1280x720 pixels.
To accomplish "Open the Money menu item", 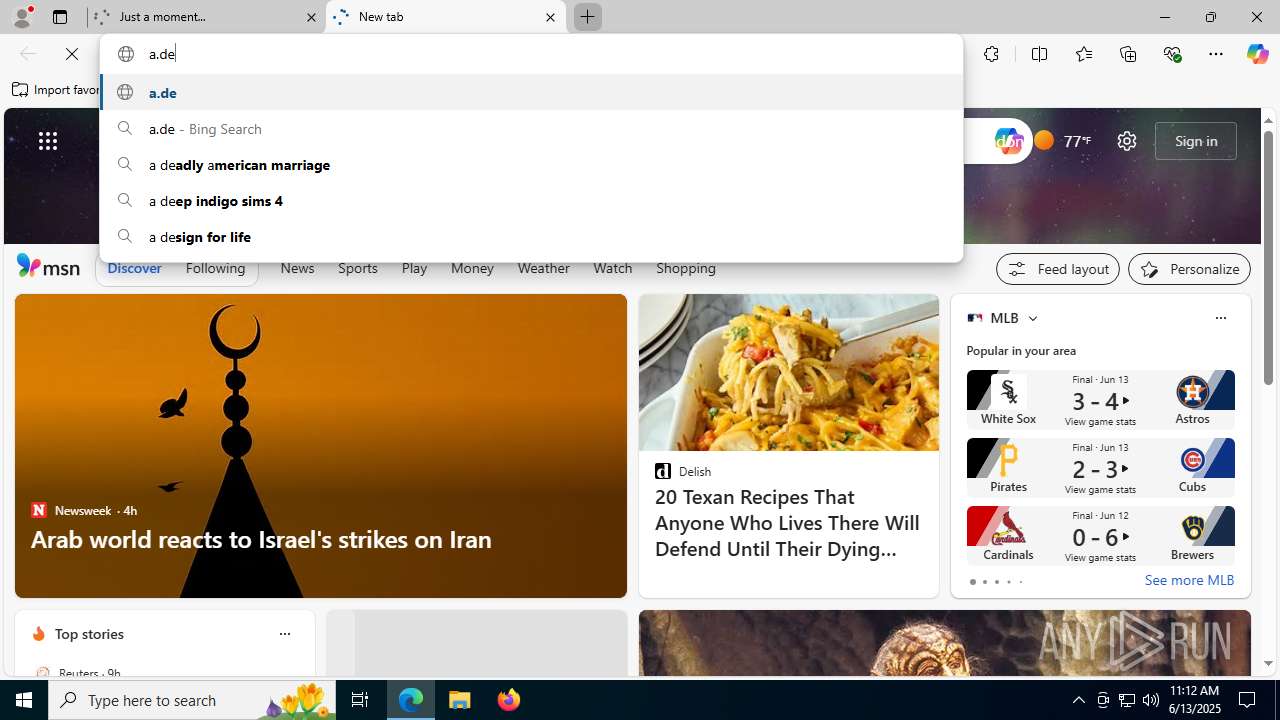I will [x=472, y=268].
